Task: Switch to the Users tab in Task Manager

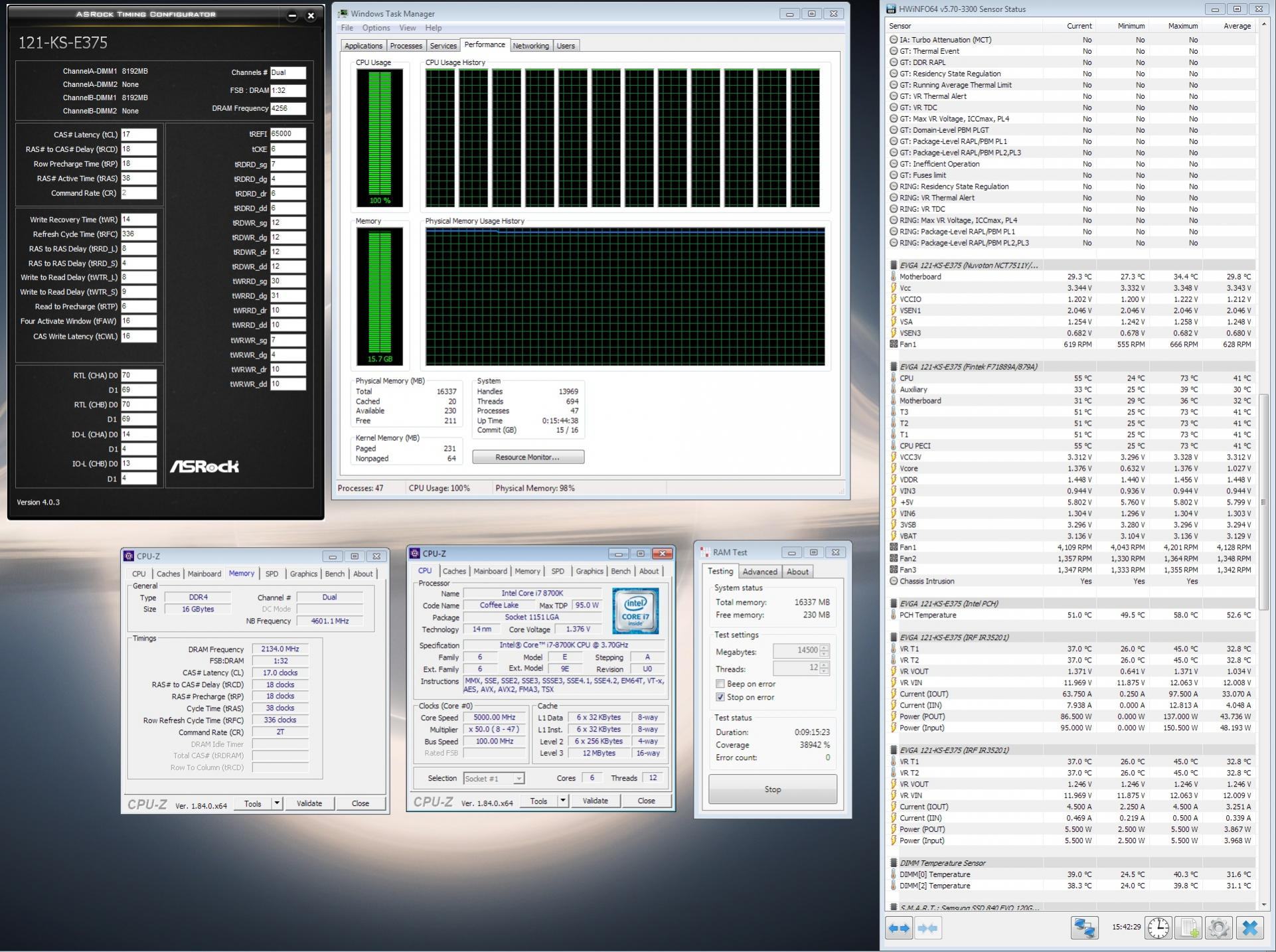Action: tap(566, 46)
